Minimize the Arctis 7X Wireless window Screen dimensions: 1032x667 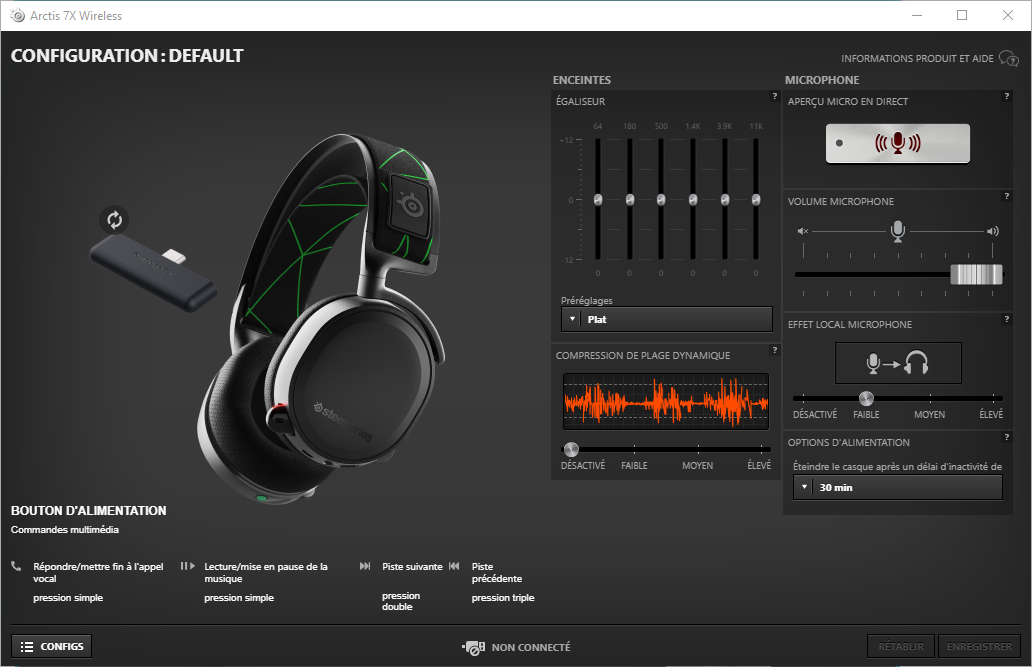(917, 15)
